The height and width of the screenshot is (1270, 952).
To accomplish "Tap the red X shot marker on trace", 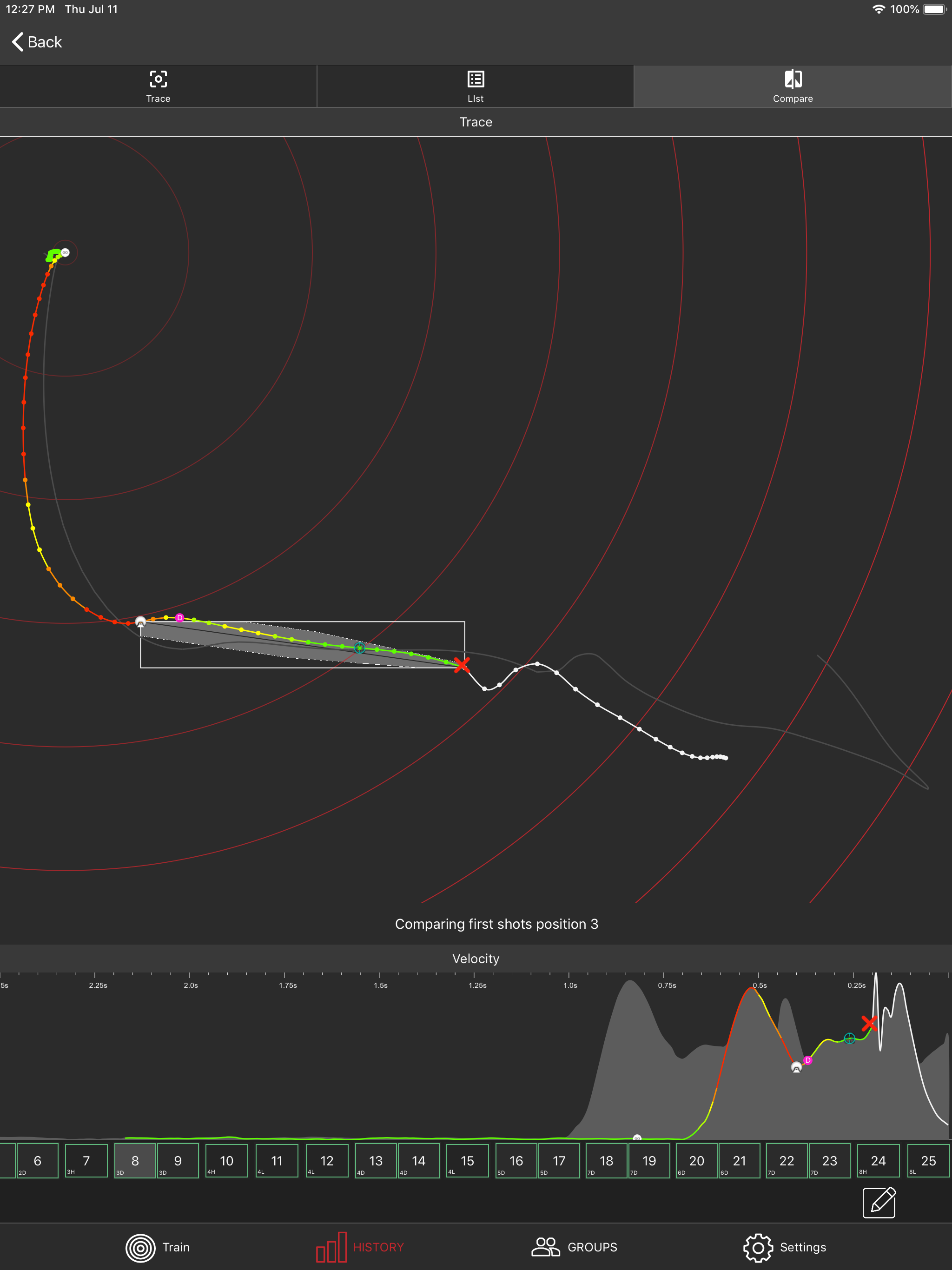I will [462, 665].
